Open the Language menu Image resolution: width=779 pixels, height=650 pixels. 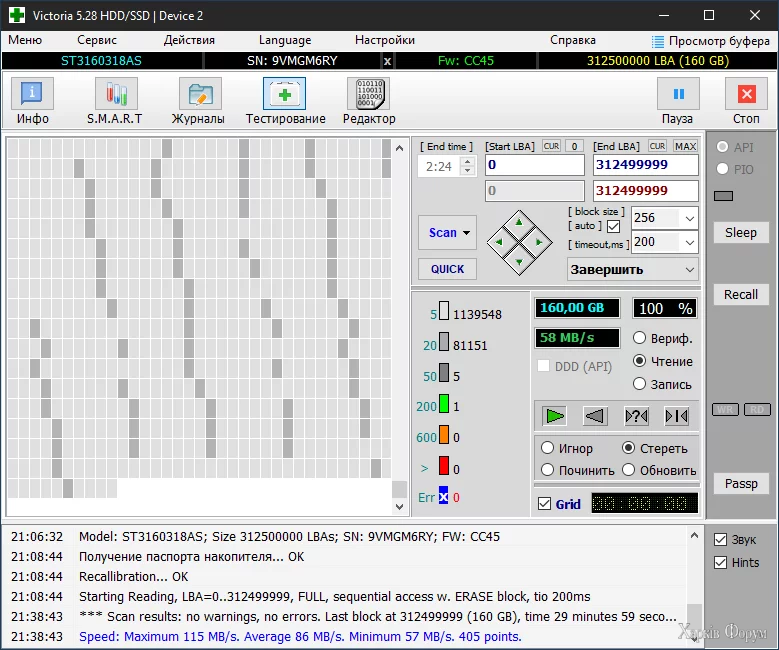pos(285,40)
